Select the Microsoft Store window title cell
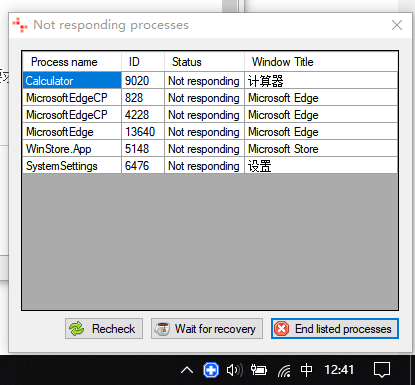 [x=321, y=149]
